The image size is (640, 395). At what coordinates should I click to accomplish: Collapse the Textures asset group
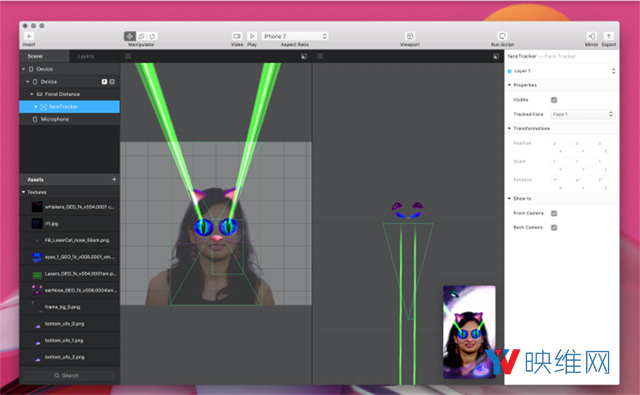(x=24, y=192)
